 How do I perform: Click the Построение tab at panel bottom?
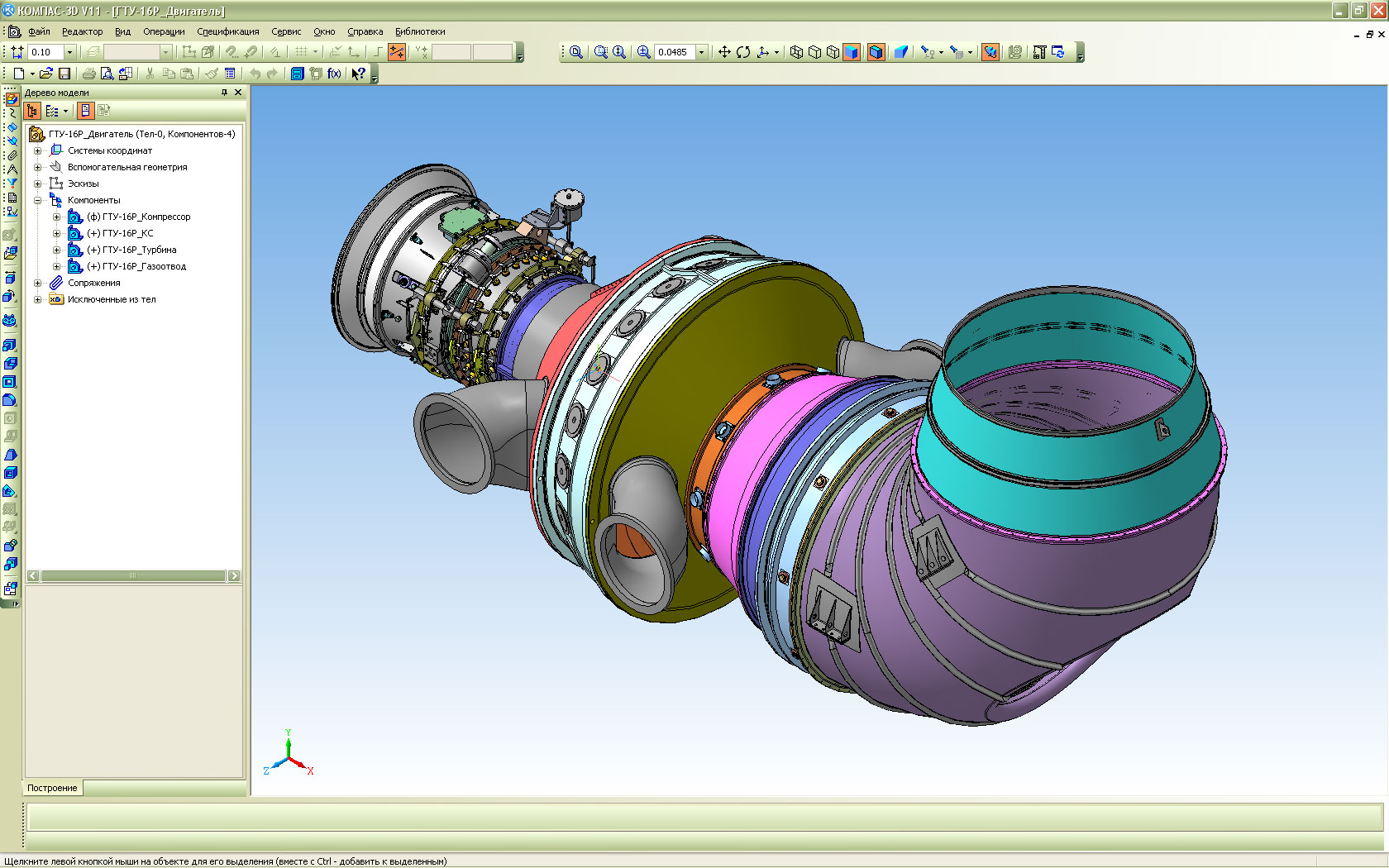pos(52,788)
